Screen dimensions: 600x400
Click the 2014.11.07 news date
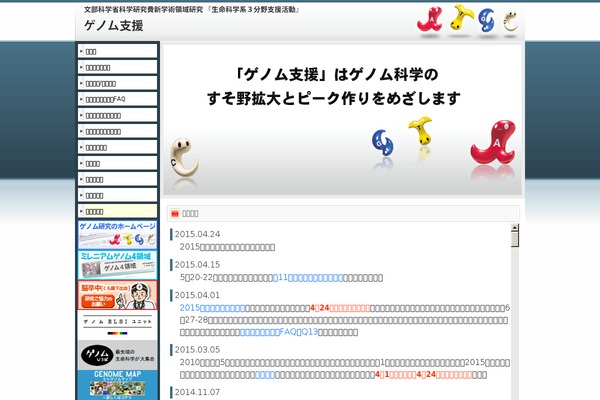pos(197,392)
